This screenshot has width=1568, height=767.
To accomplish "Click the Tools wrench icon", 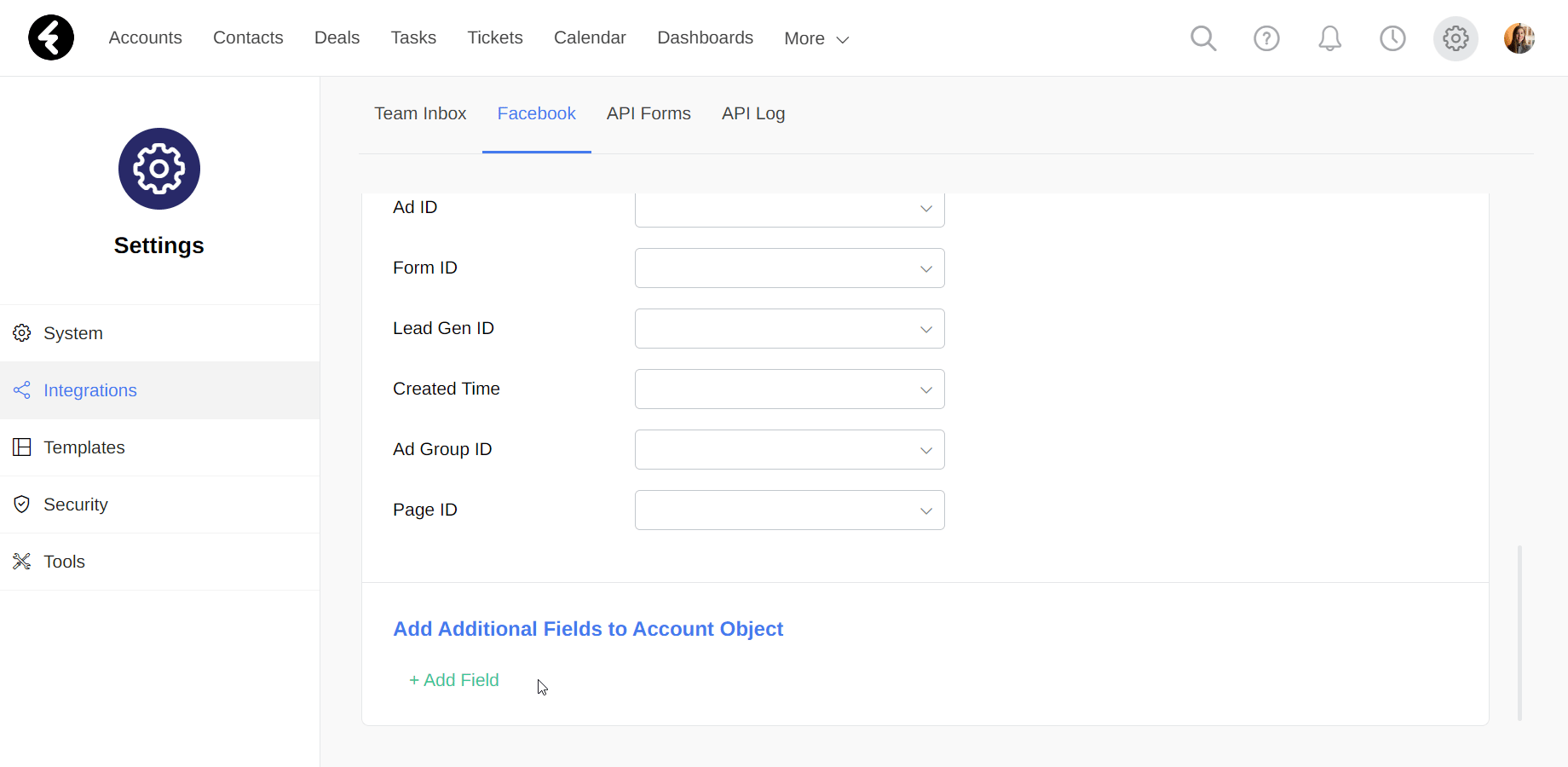I will pyautogui.click(x=22, y=562).
